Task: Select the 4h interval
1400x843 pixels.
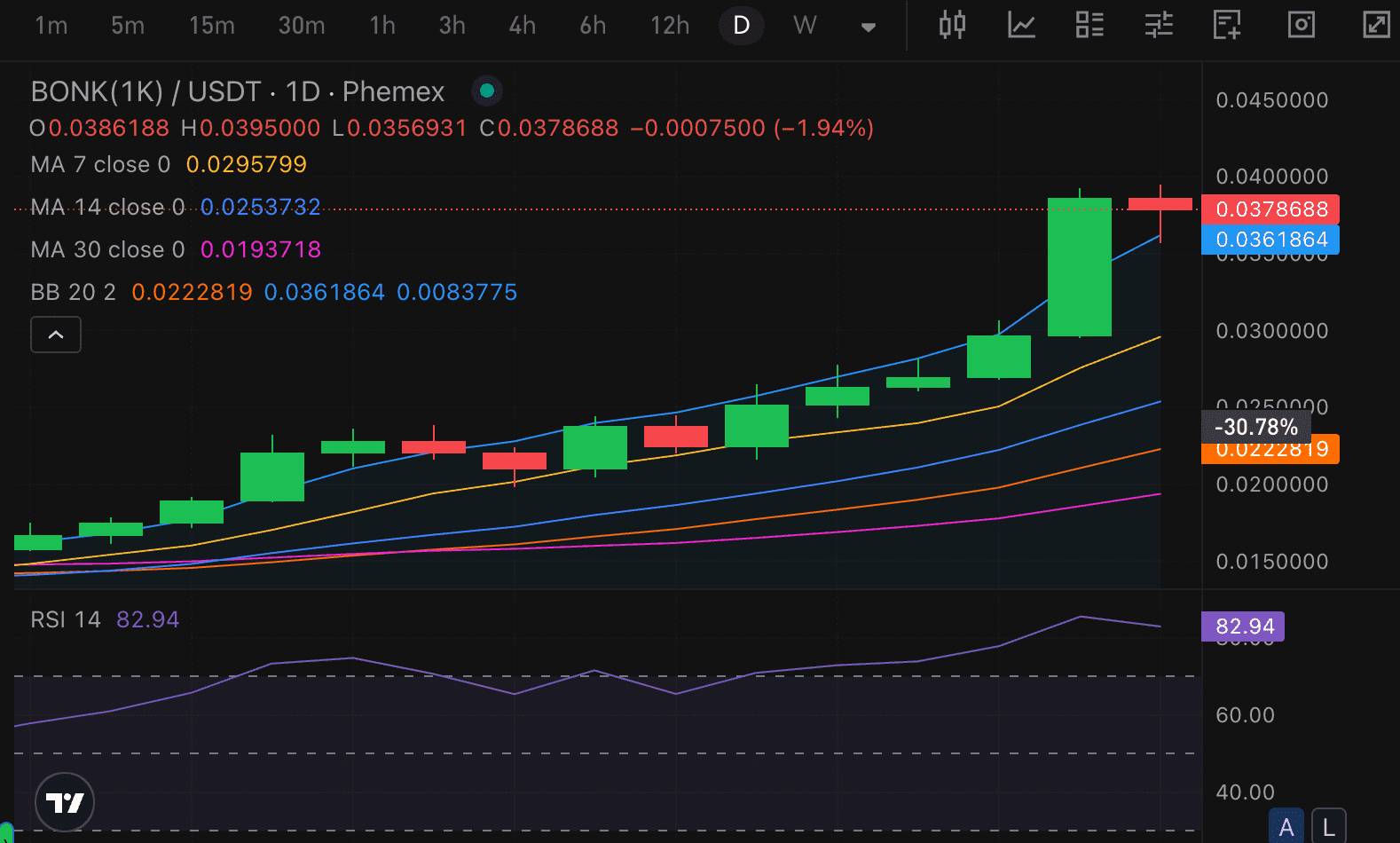Action: point(523,25)
